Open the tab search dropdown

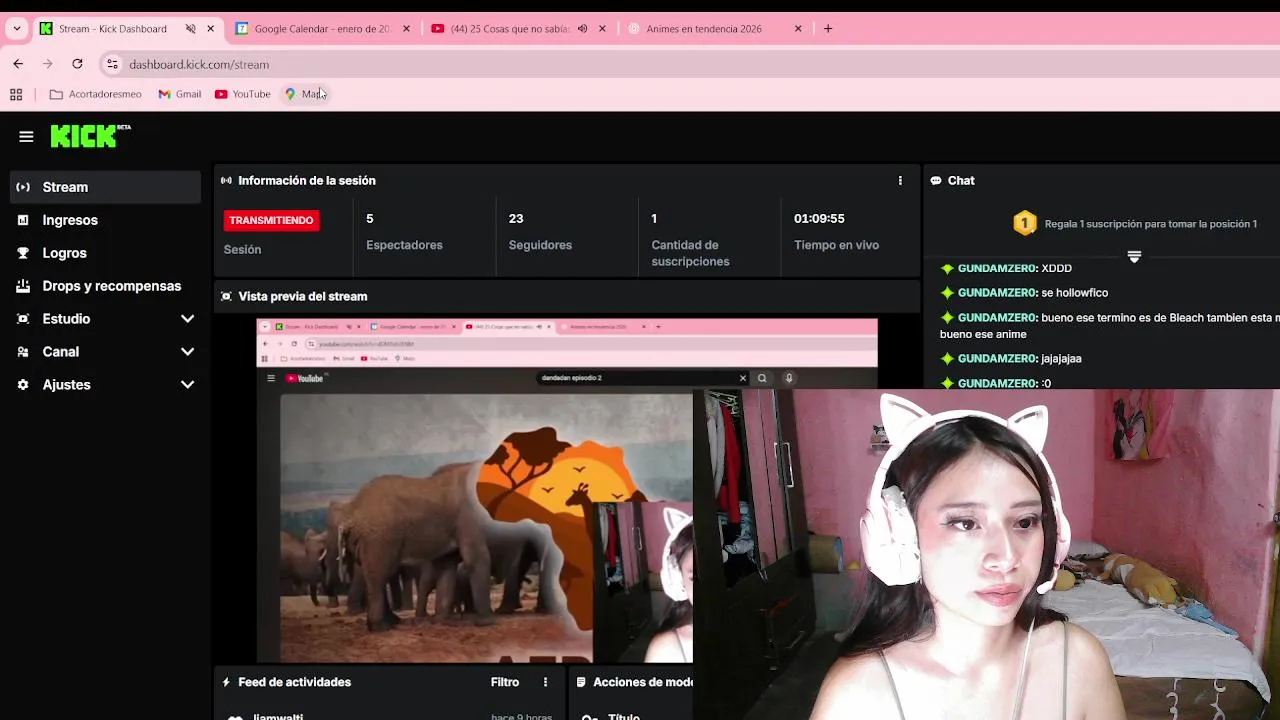pos(17,29)
